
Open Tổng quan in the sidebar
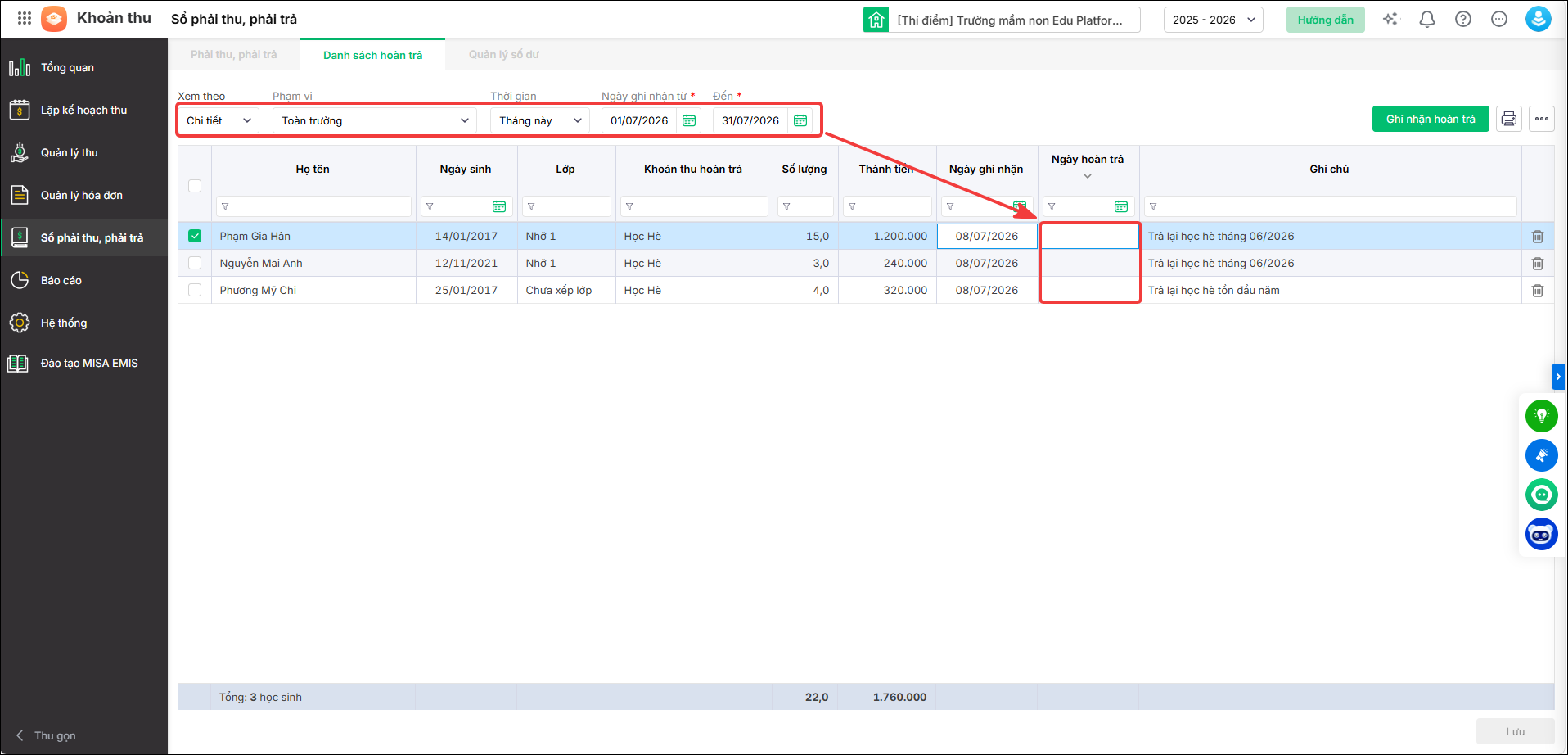coord(84,67)
